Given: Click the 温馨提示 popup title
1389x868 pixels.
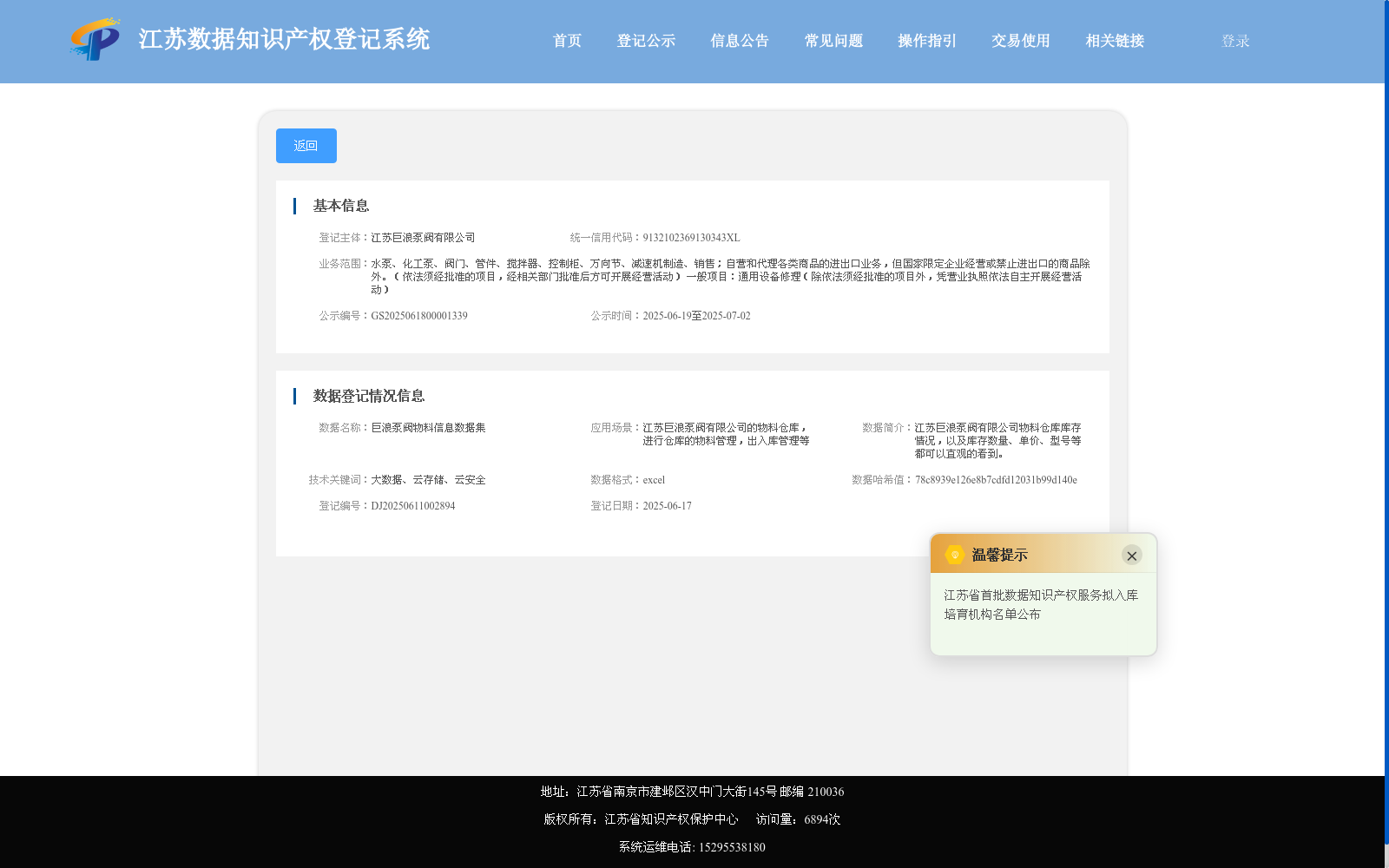Looking at the screenshot, I should [x=999, y=555].
